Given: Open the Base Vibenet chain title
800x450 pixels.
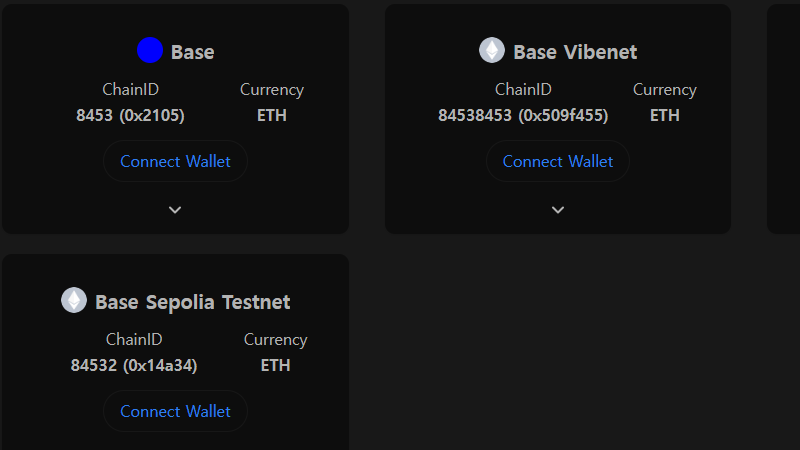Looking at the screenshot, I should pos(575,52).
